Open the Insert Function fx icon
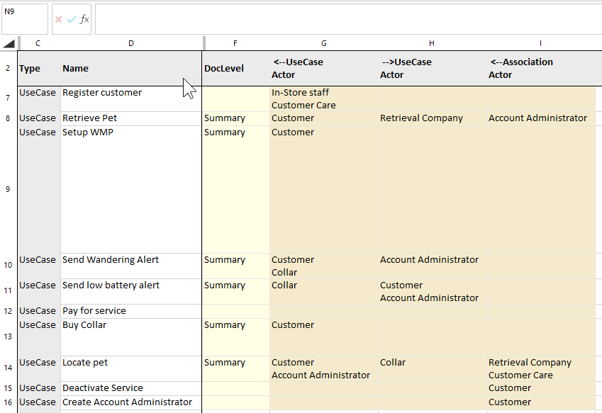602x413 pixels. pos(84,19)
